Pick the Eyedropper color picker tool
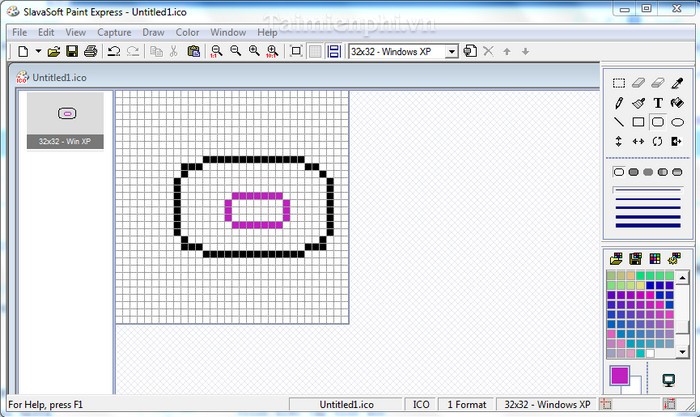The height and width of the screenshot is (417, 700). [677, 83]
